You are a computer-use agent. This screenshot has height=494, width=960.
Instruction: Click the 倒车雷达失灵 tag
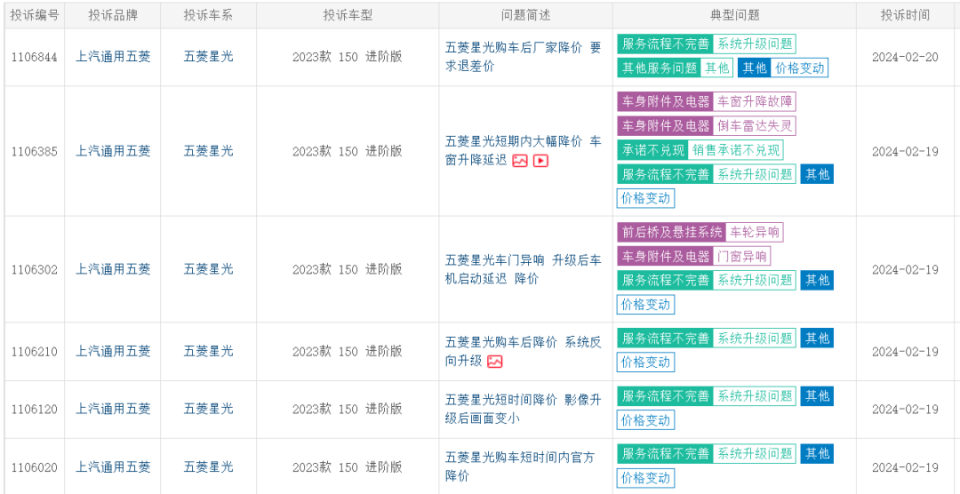tap(755, 126)
